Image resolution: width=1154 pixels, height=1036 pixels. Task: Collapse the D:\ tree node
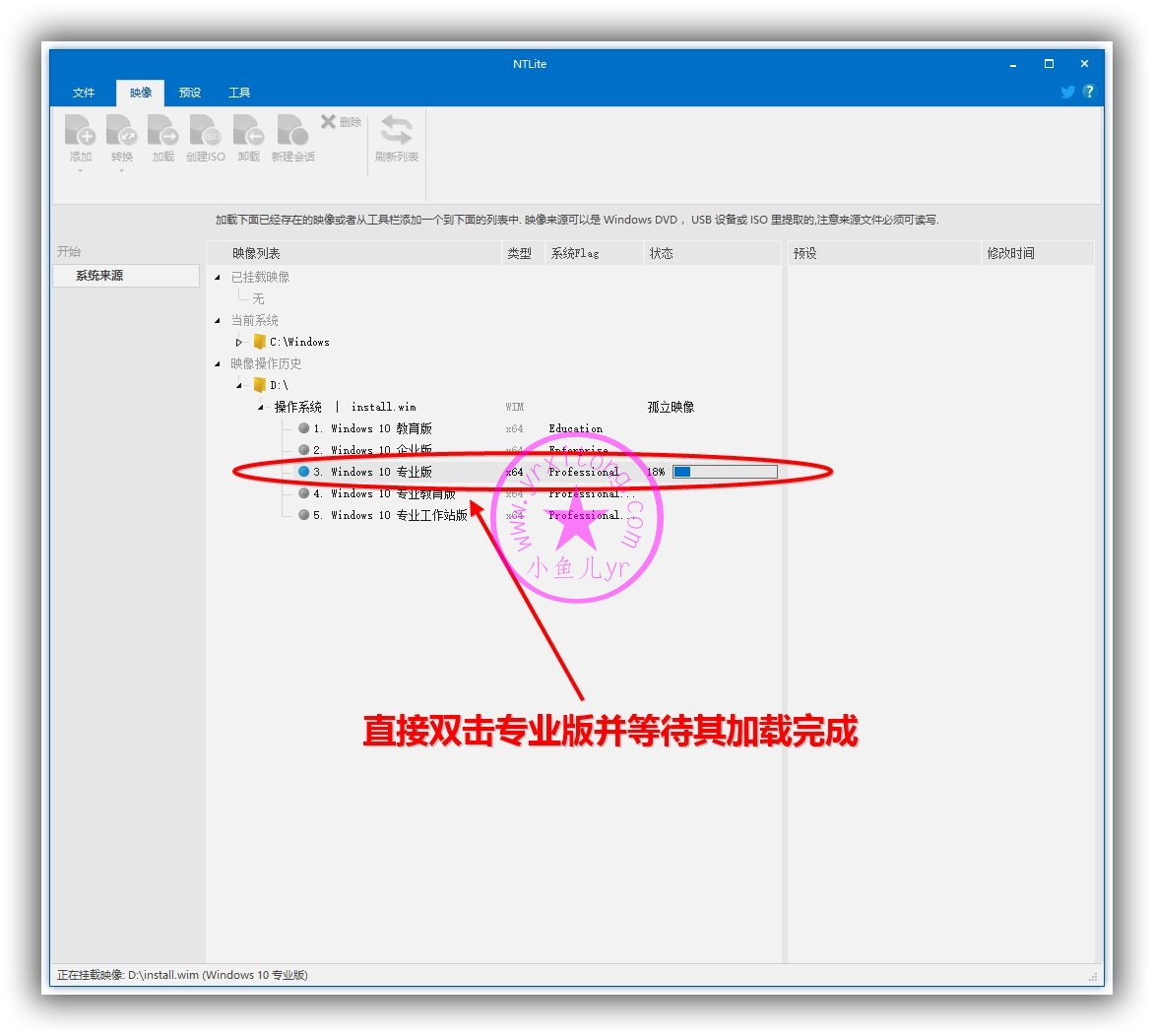point(238,386)
